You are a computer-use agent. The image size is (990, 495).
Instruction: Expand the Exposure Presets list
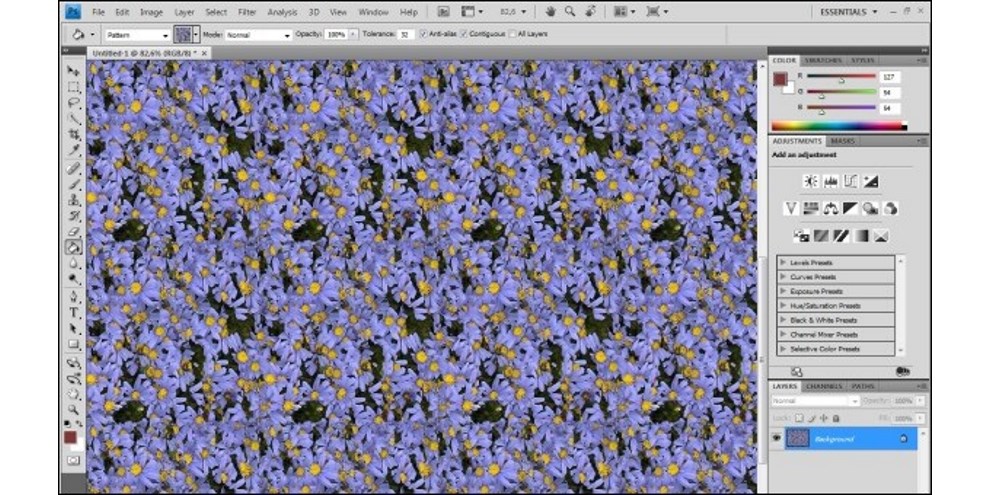pos(783,291)
